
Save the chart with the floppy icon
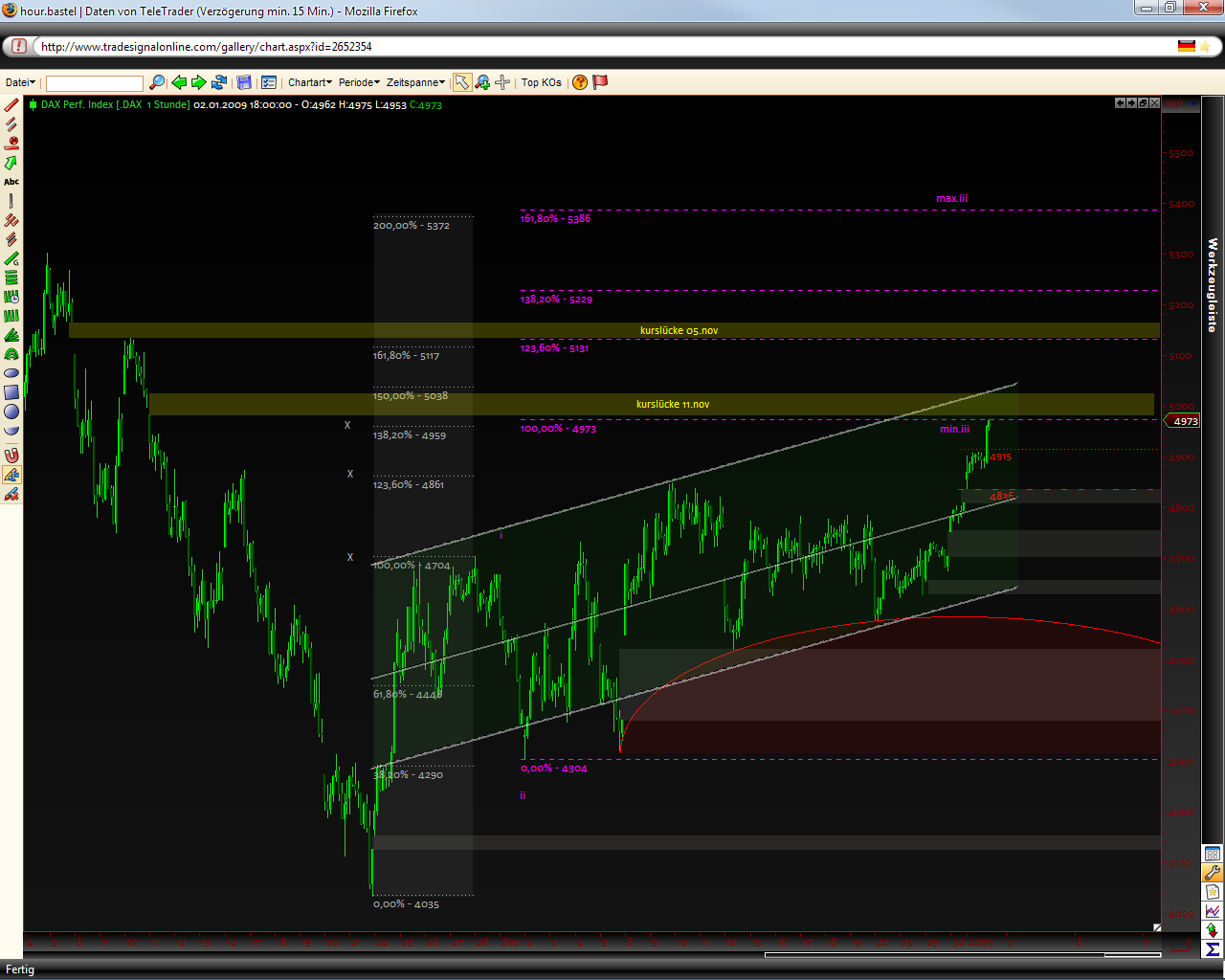click(244, 82)
